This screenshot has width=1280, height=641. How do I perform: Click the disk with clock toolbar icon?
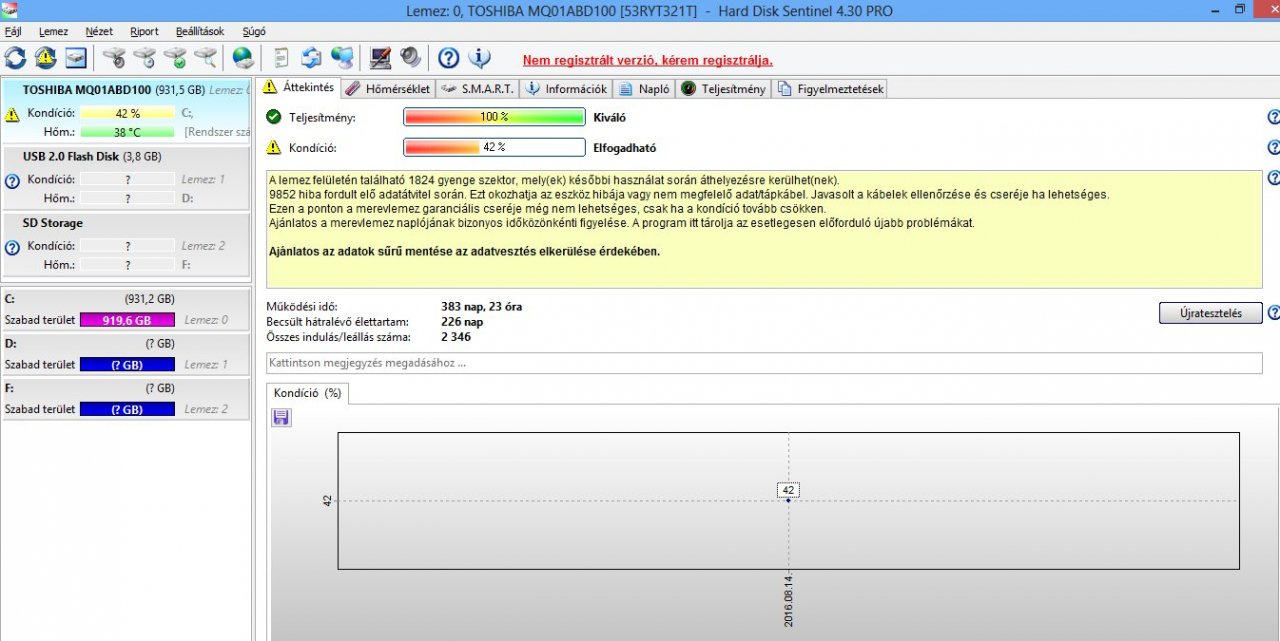(145, 58)
